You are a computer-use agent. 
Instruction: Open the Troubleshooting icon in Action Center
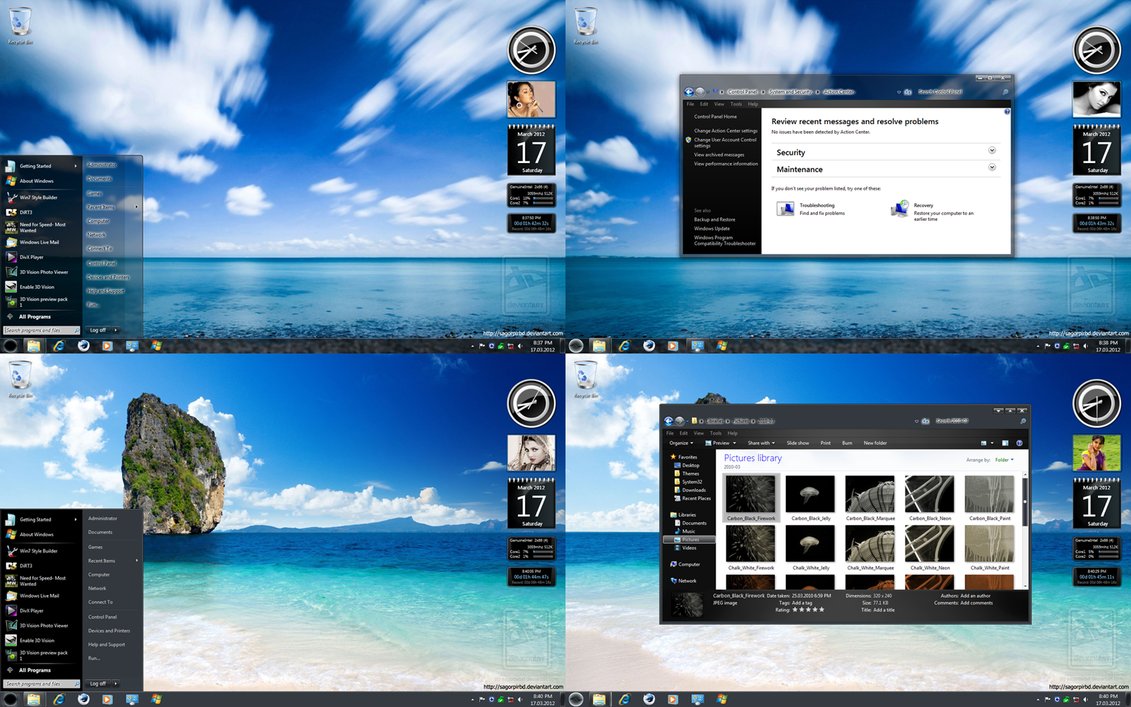click(786, 208)
